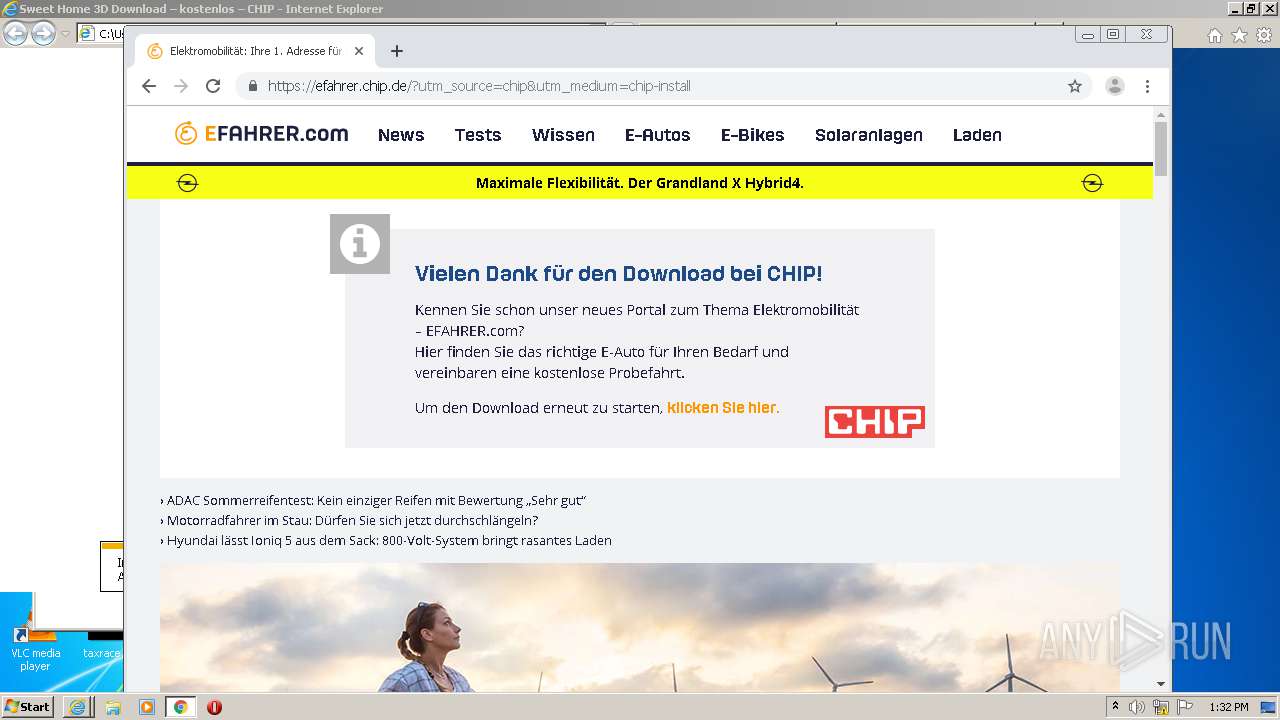
Task: Go to EFAHRER.com logo home
Action: click(x=261, y=134)
